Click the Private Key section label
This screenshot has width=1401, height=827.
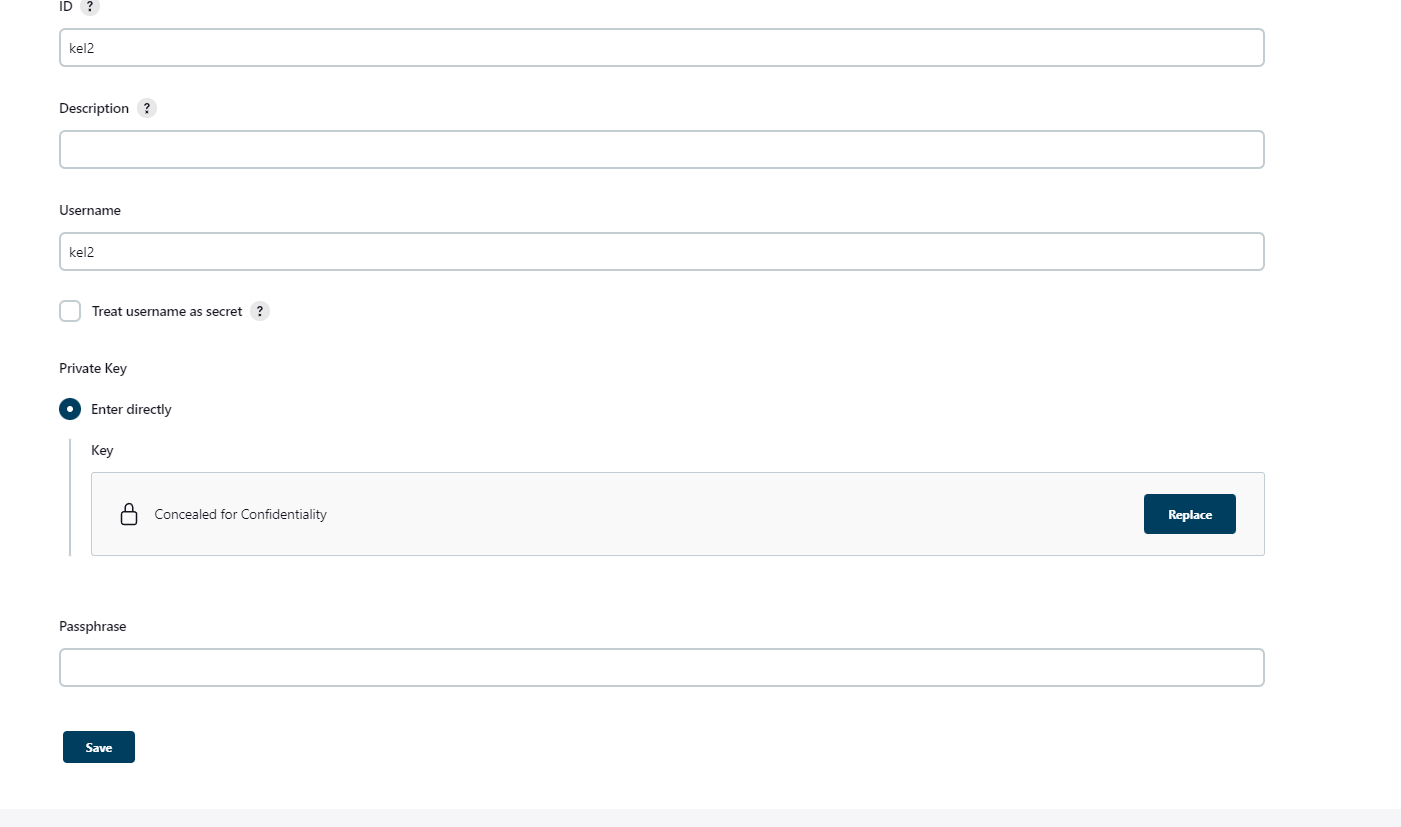tap(92, 368)
